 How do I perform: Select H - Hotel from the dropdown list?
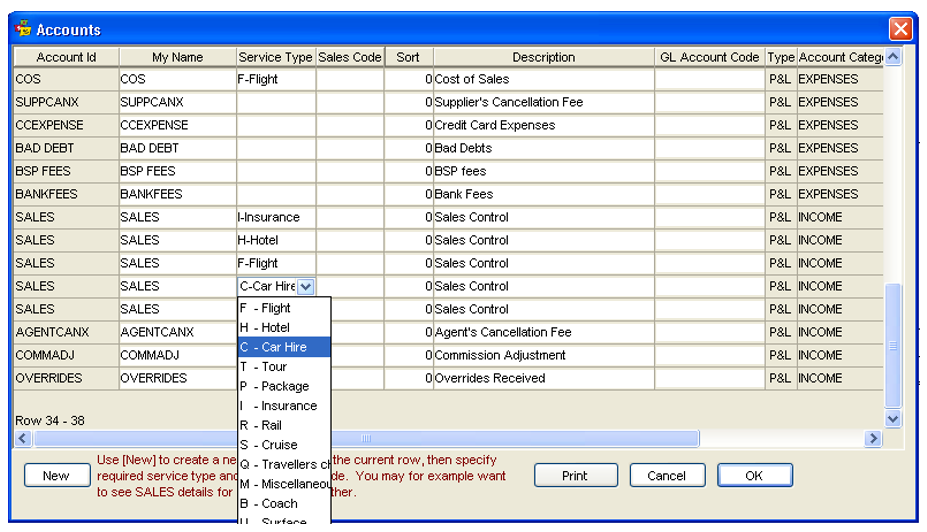284,327
